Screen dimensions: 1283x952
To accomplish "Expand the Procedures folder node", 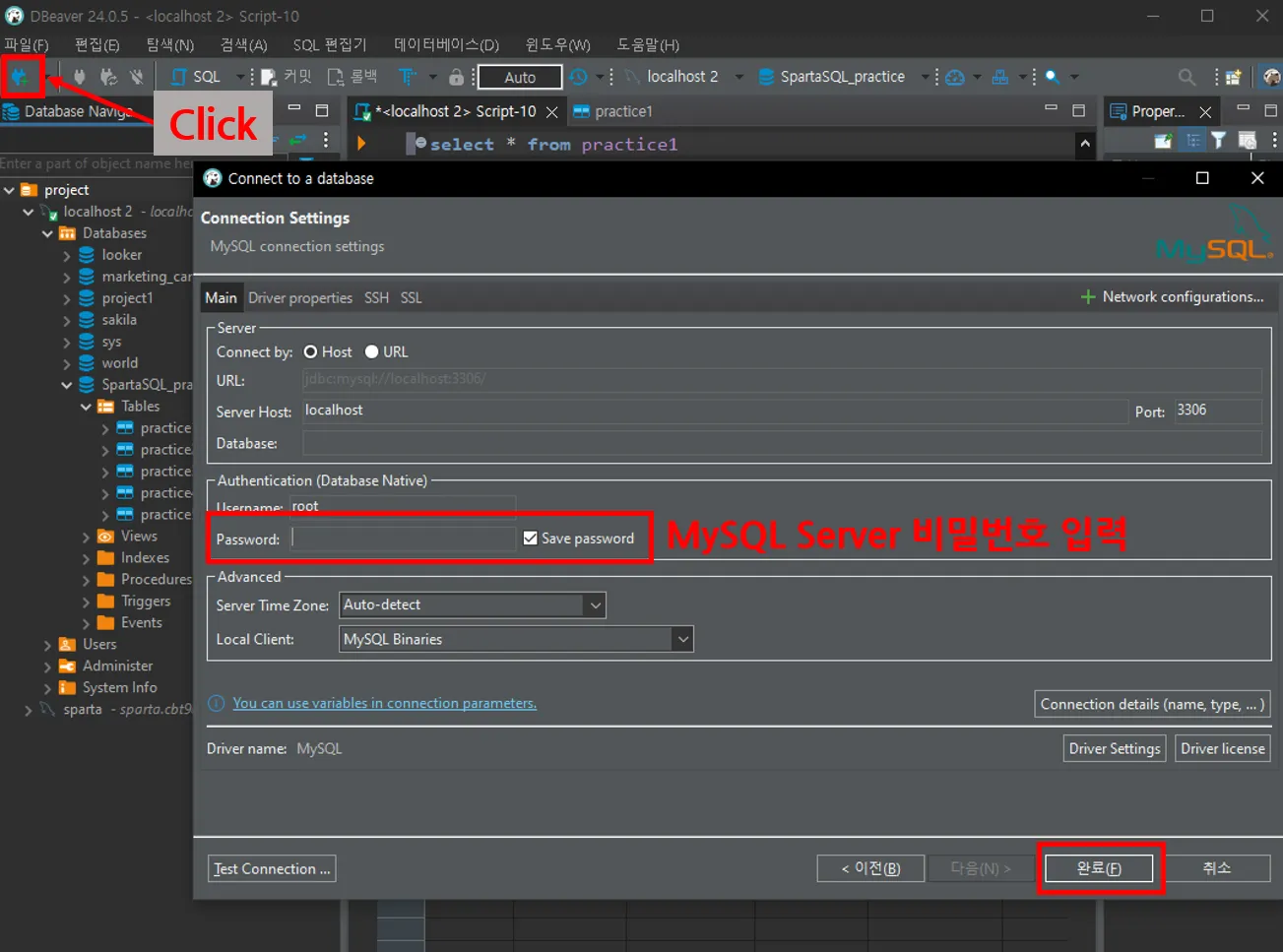I will 86,580.
